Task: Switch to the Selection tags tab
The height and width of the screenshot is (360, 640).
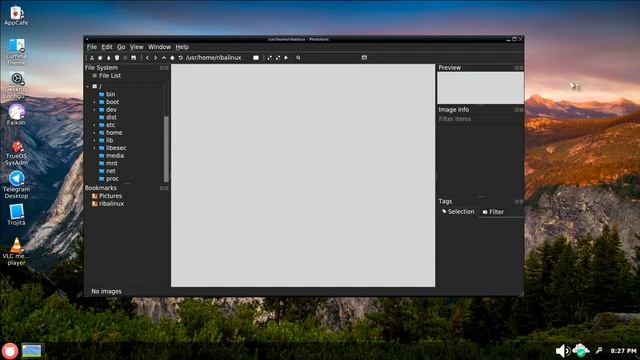Action: click(458, 212)
